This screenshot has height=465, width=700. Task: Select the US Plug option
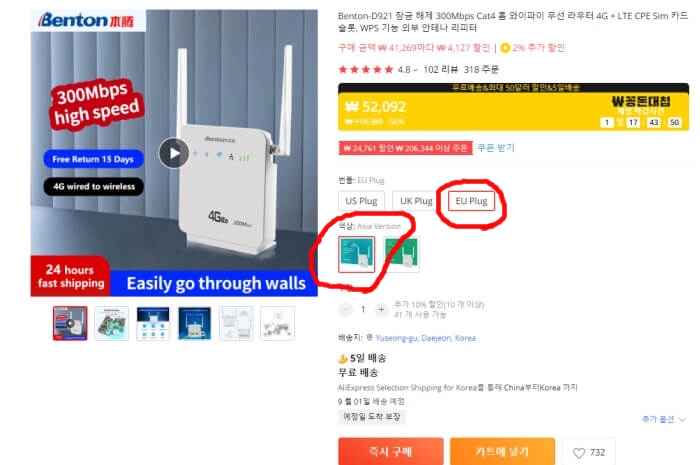point(361,201)
